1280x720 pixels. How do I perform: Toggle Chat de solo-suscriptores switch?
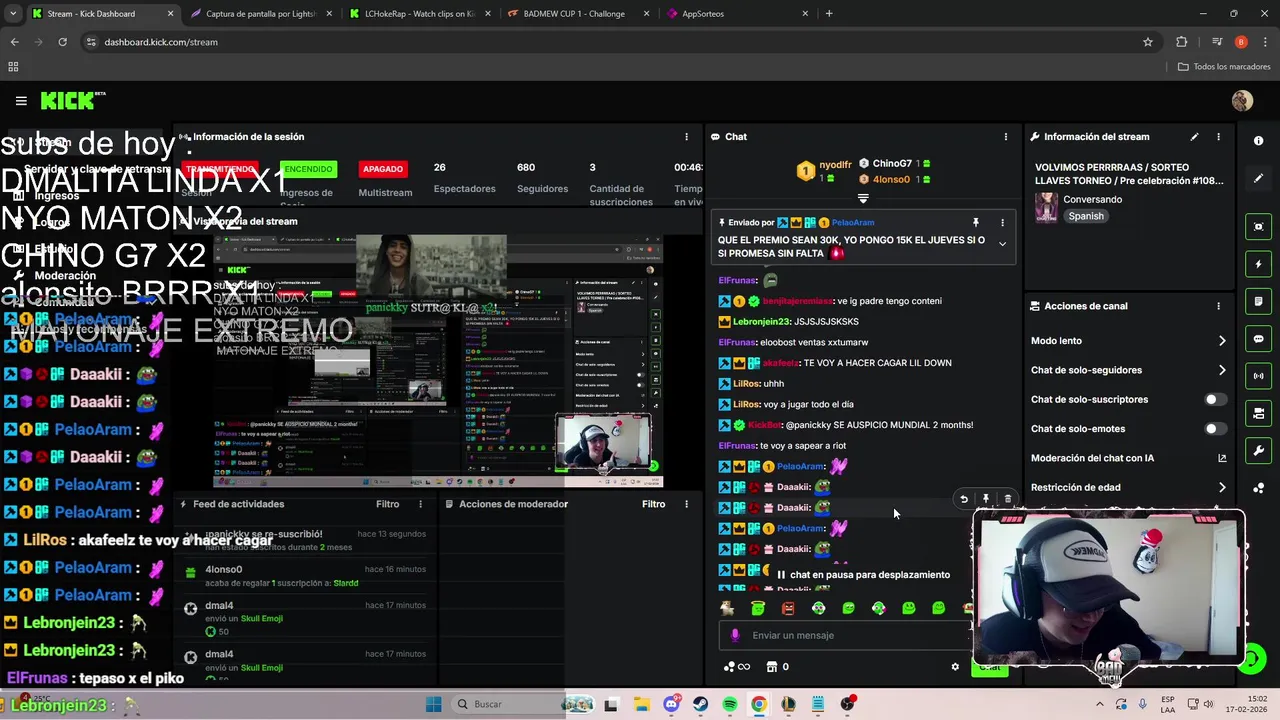[x=1215, y=399]
